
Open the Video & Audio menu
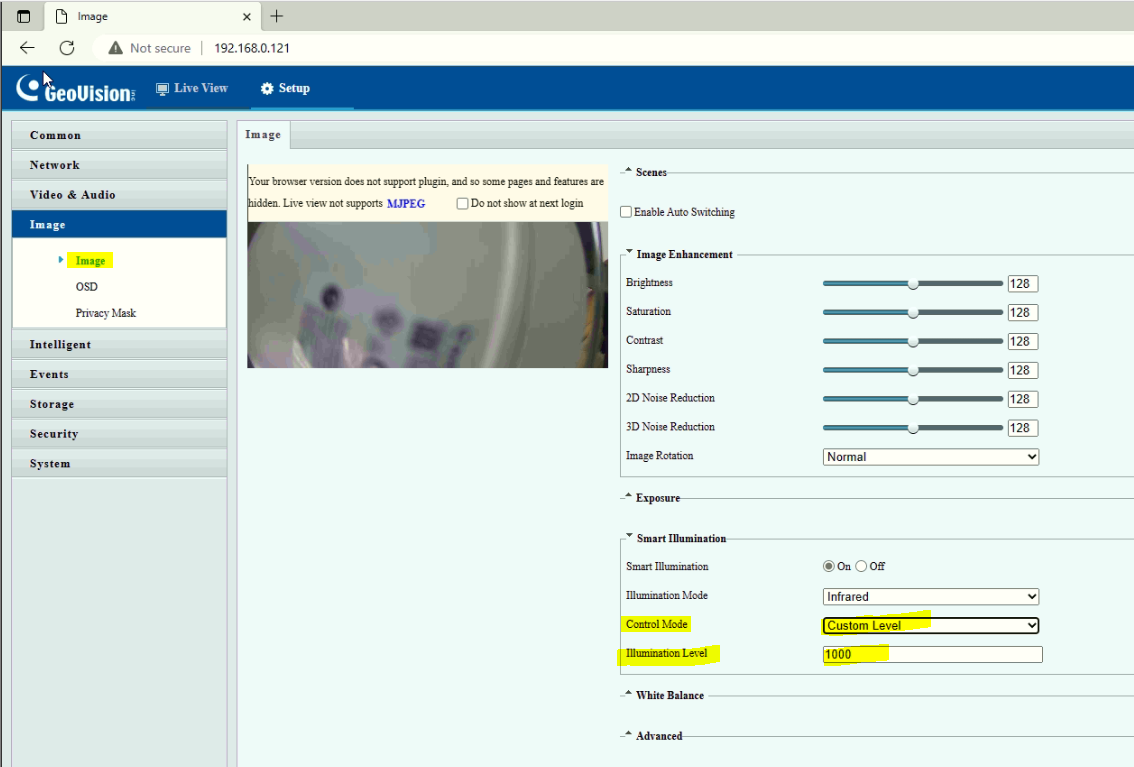click(119, 194)
